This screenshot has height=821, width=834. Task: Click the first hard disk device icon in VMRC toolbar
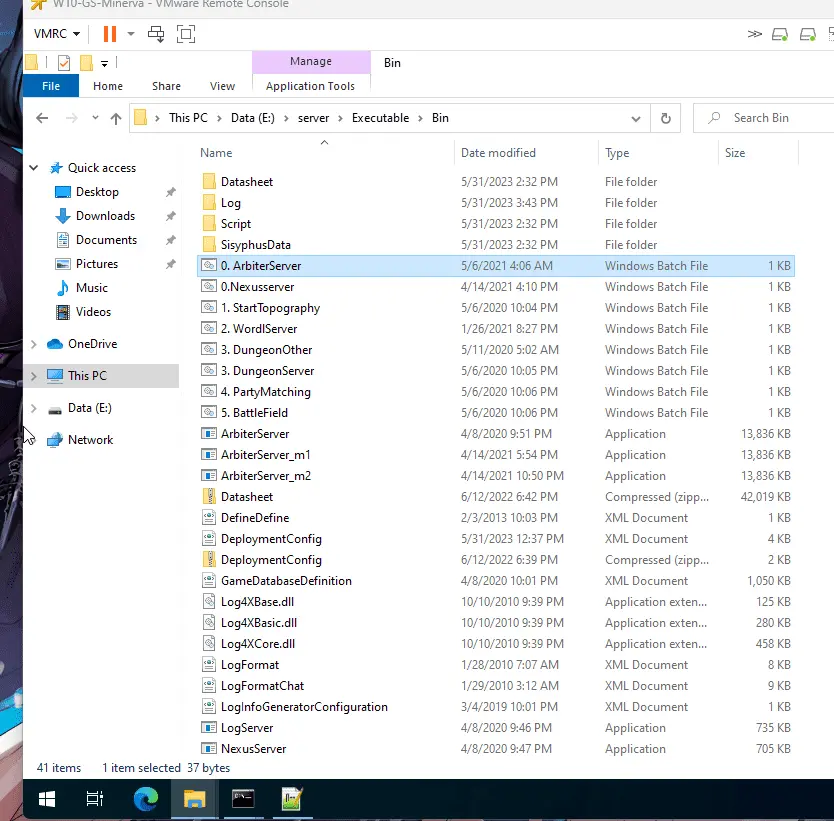click(x=780, y=35)
